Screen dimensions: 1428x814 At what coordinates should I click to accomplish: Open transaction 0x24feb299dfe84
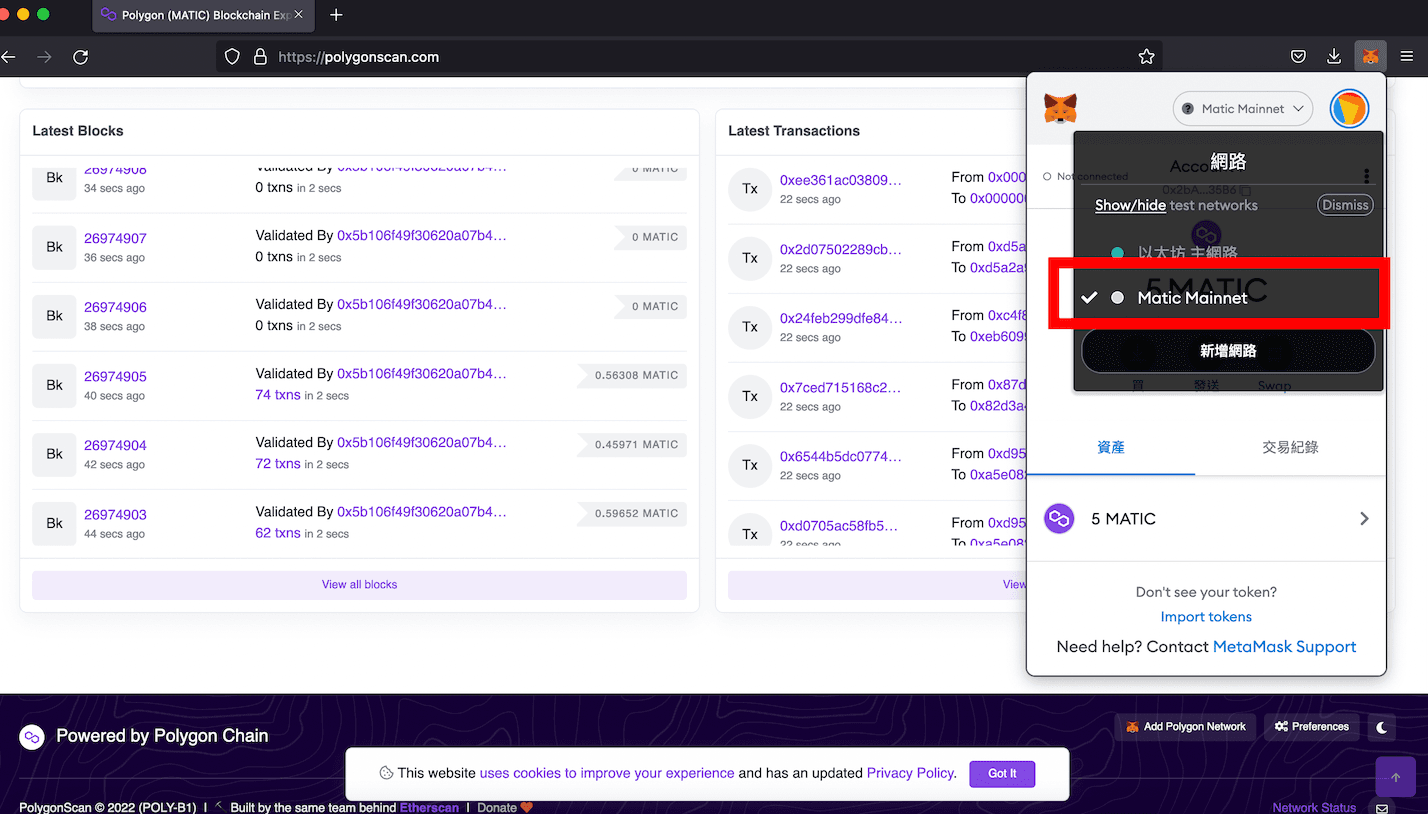click(841, 318)
